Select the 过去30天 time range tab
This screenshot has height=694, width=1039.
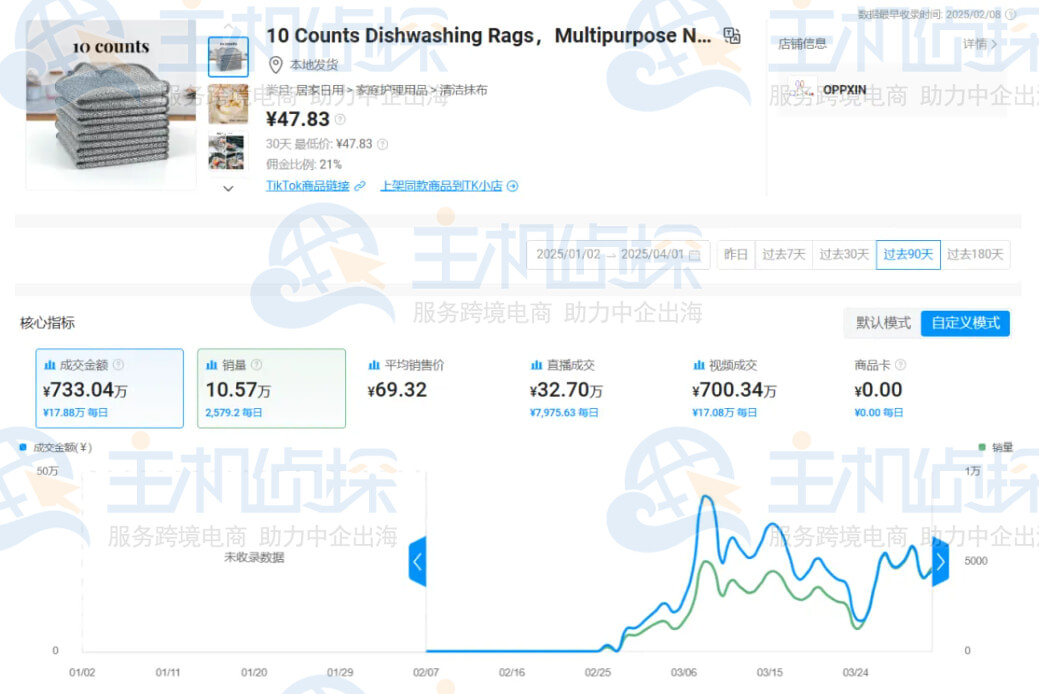[x=843, y=255]
